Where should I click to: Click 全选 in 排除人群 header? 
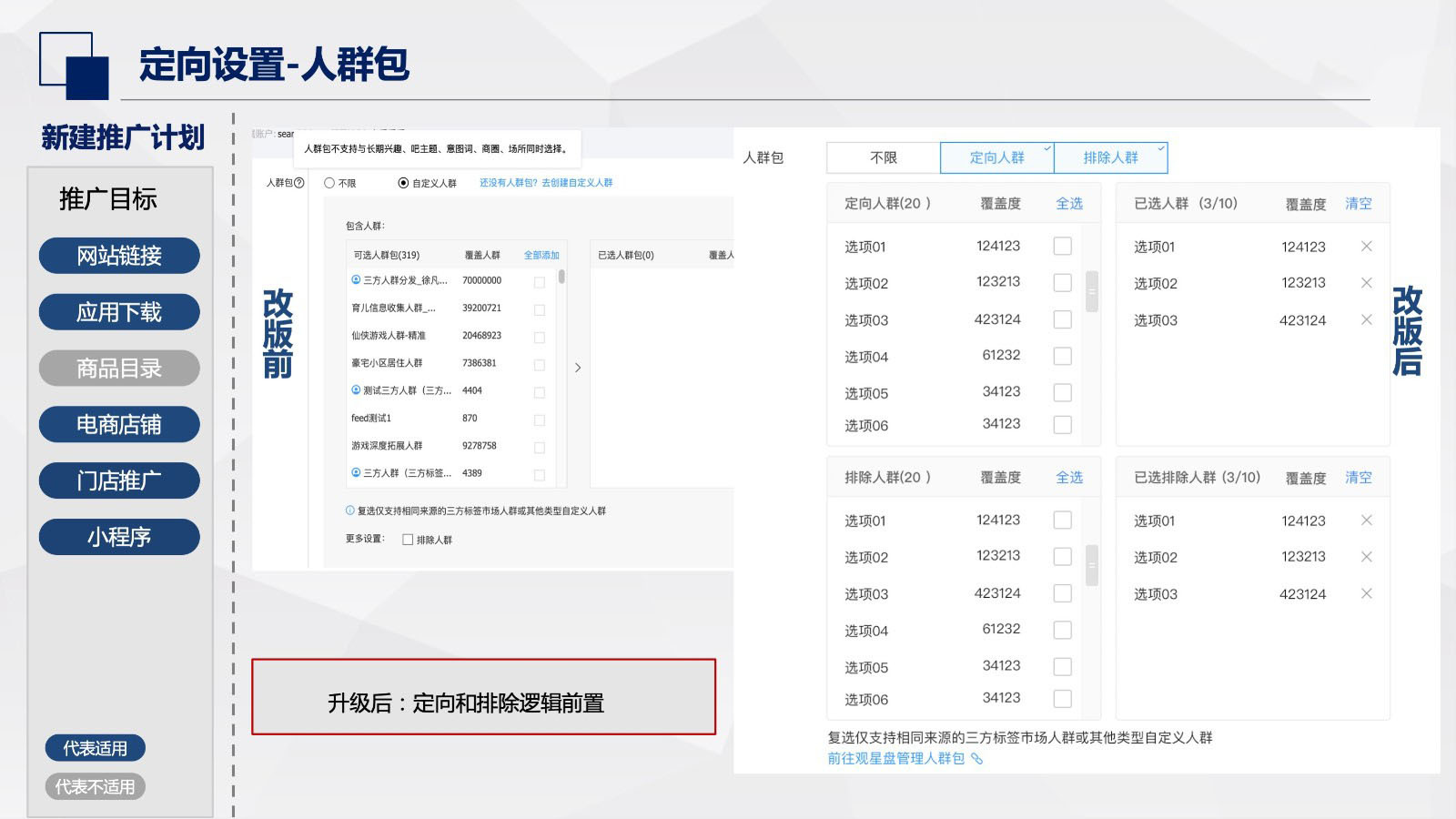(x=1069, y=478)
